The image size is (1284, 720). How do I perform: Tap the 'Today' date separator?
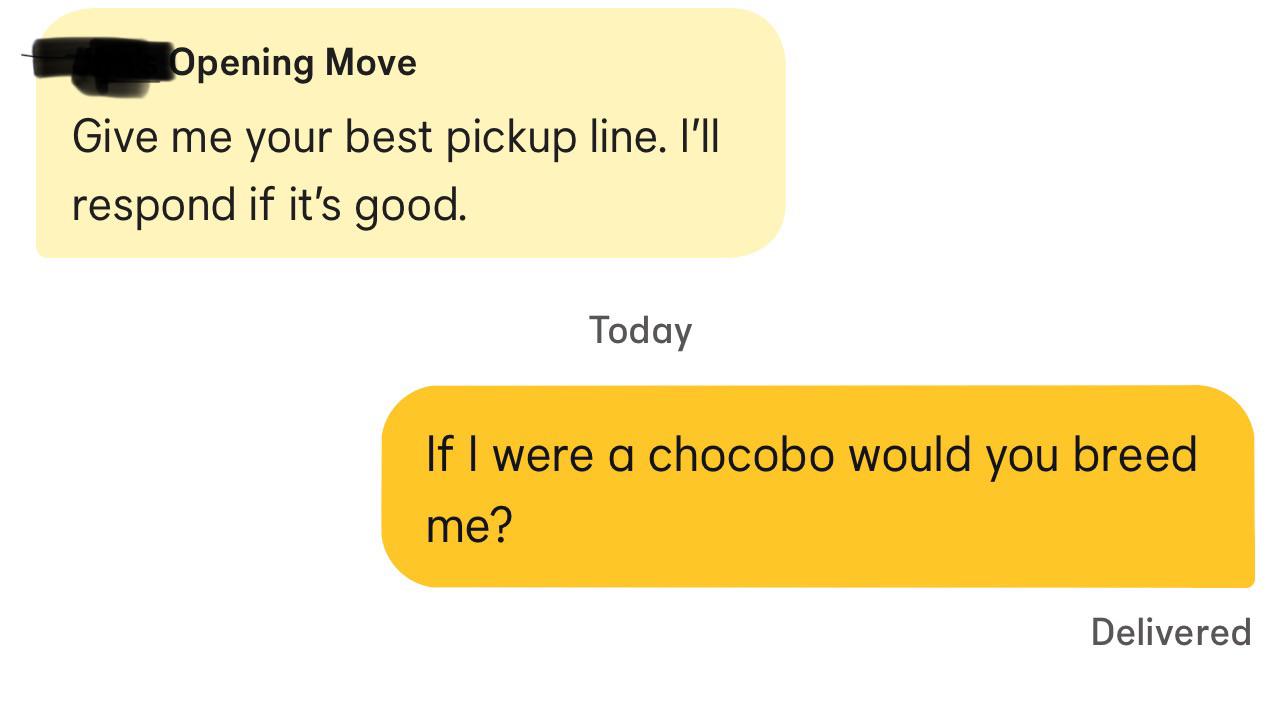tap(640, 331)
